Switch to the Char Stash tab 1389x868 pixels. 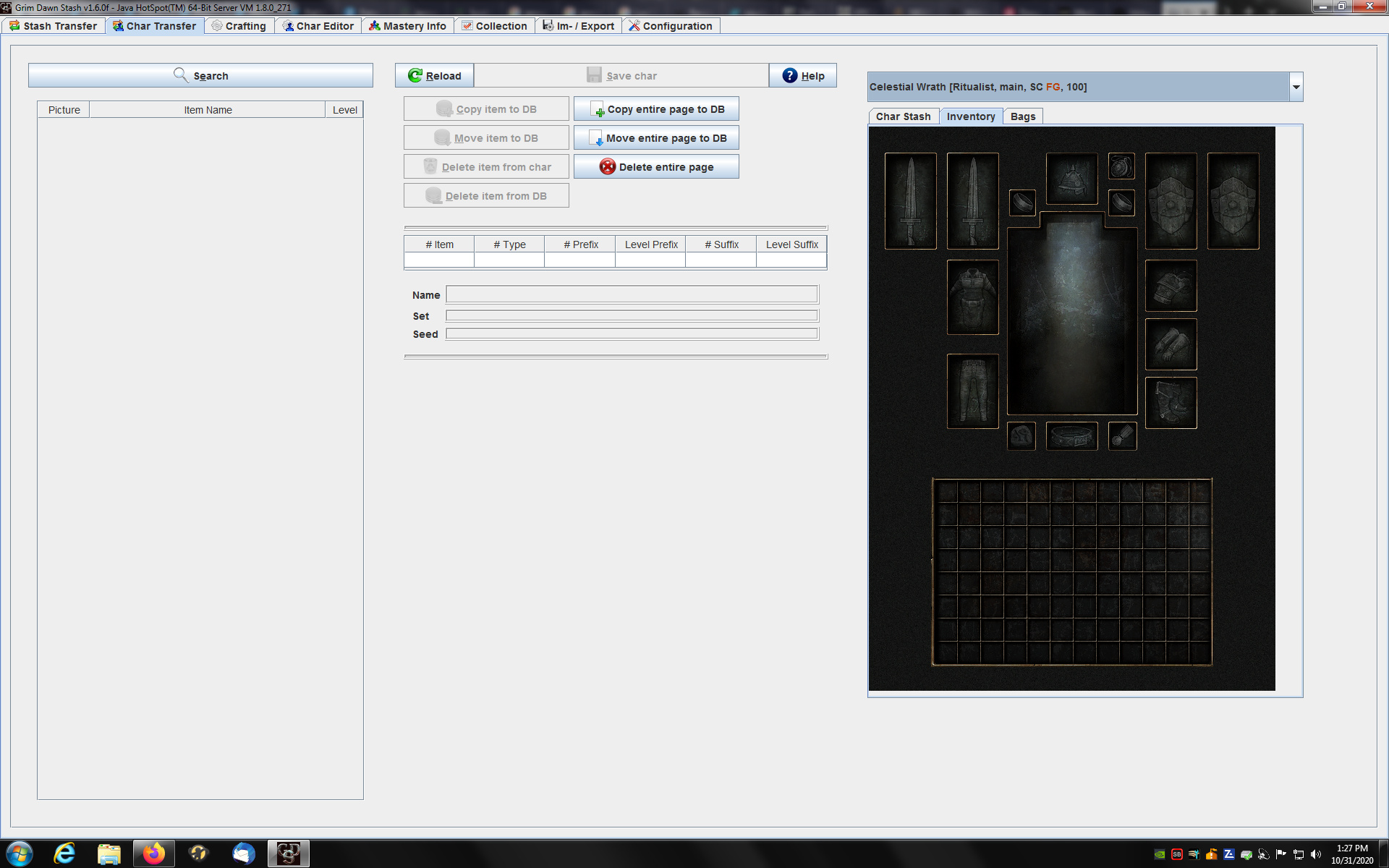click(x=903, y=116)
